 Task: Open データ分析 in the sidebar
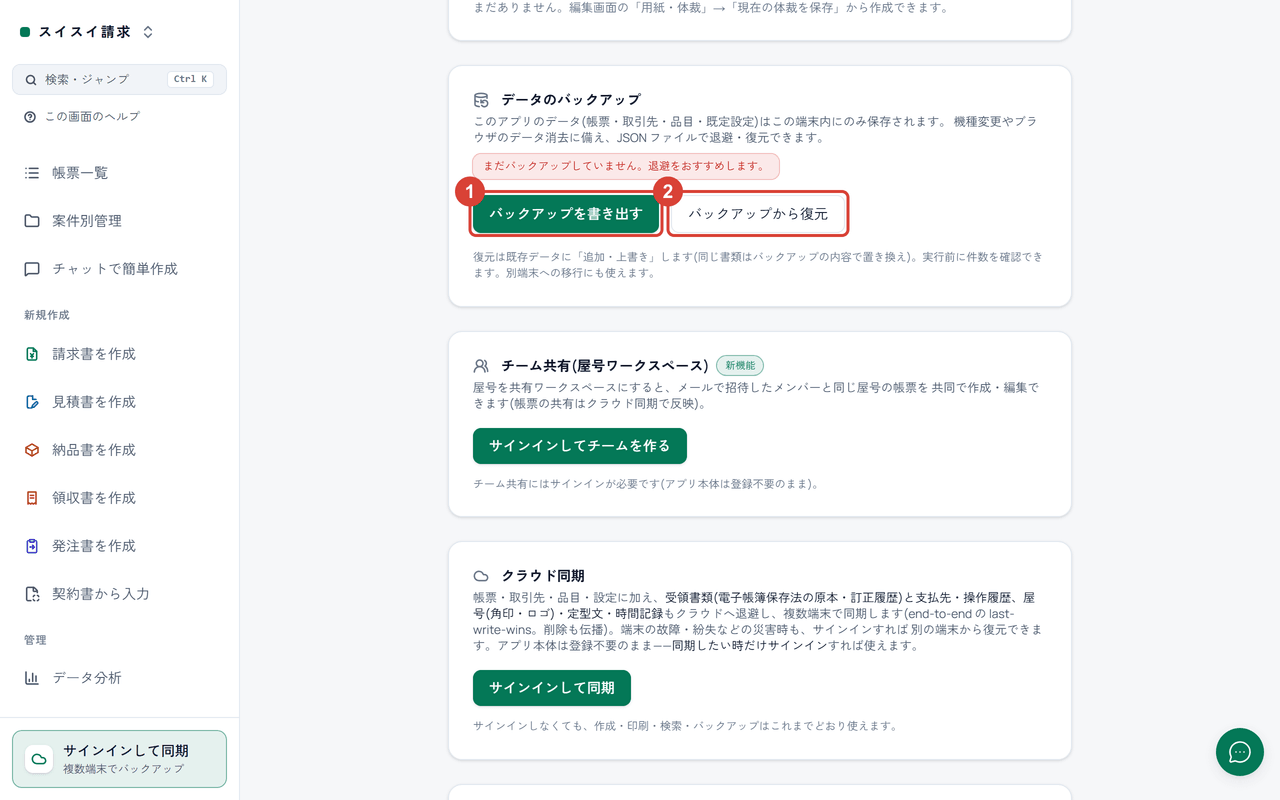120,678
